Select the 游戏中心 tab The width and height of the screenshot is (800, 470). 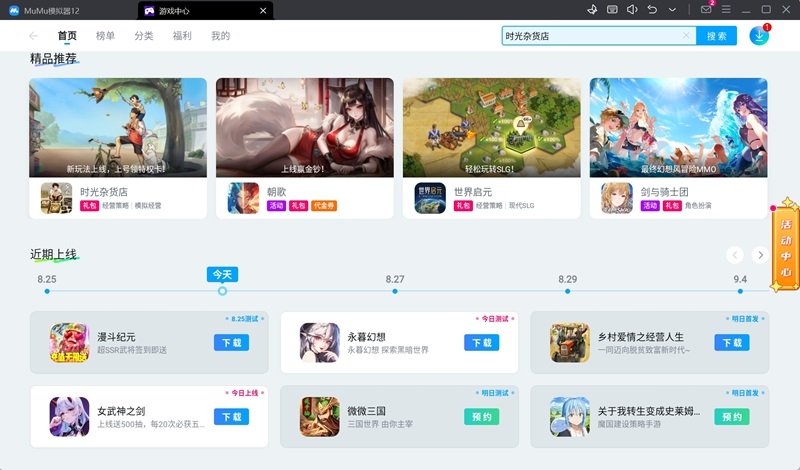205,10
